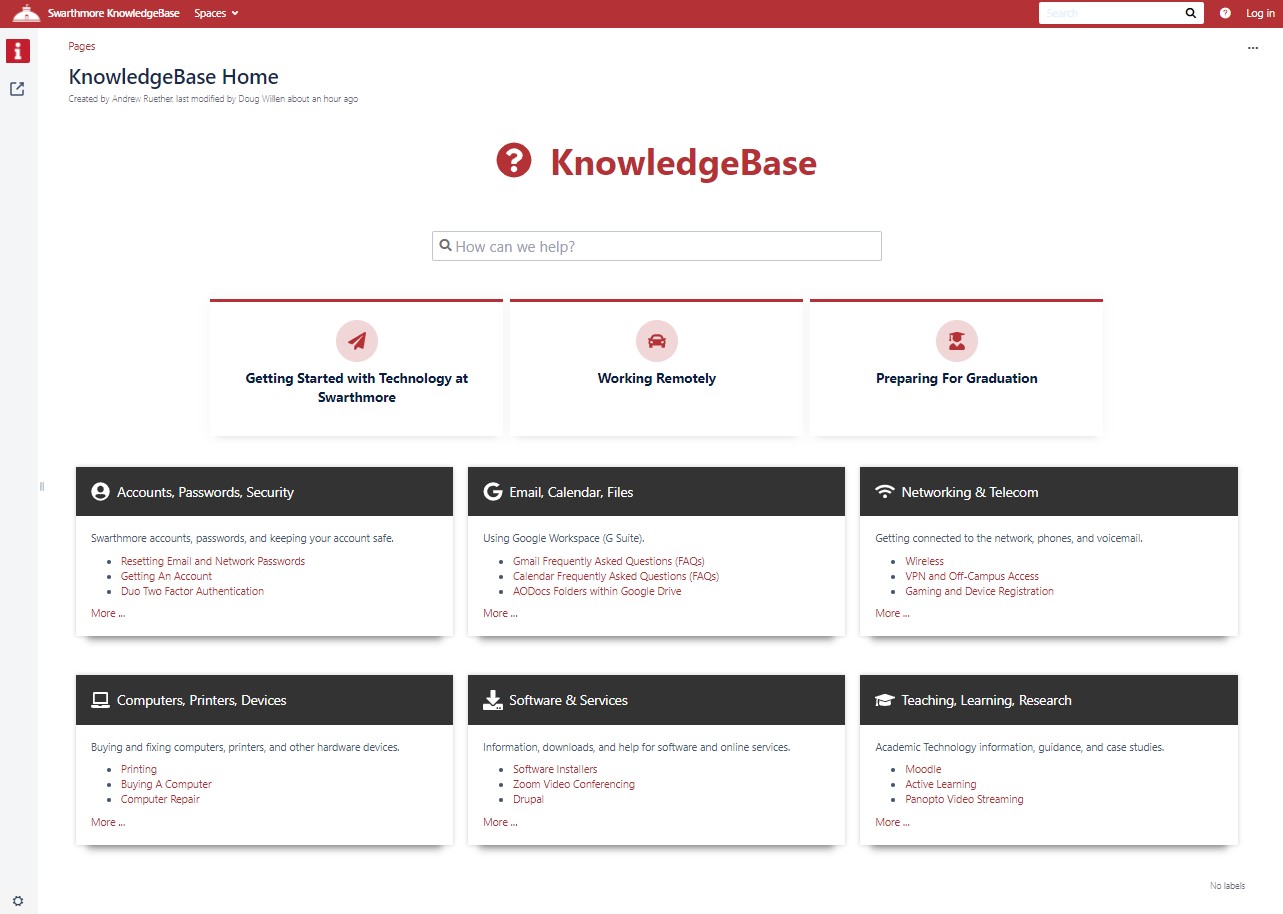Open the red info sidebar icon
The width and height of the screenshot is (1283, 914).
click(17, 51)
